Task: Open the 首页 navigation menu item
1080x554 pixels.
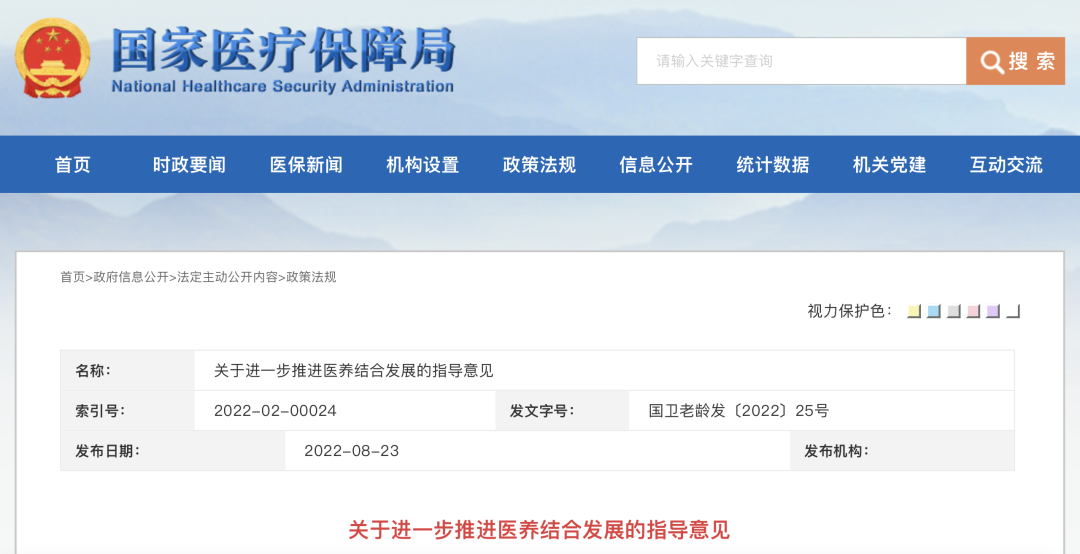Action: [73, 165]
